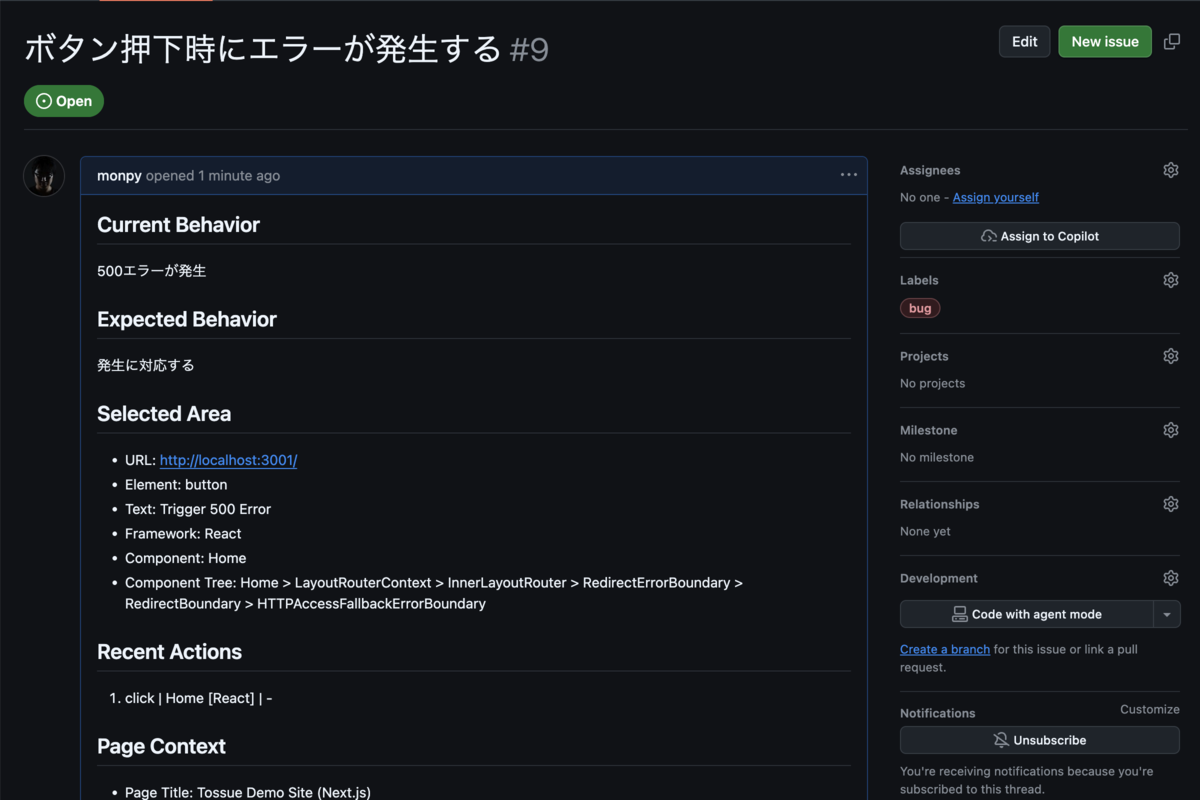Click Code with agent mode button
Viewport: 1200px width, 800px height.
[1027, 614]
